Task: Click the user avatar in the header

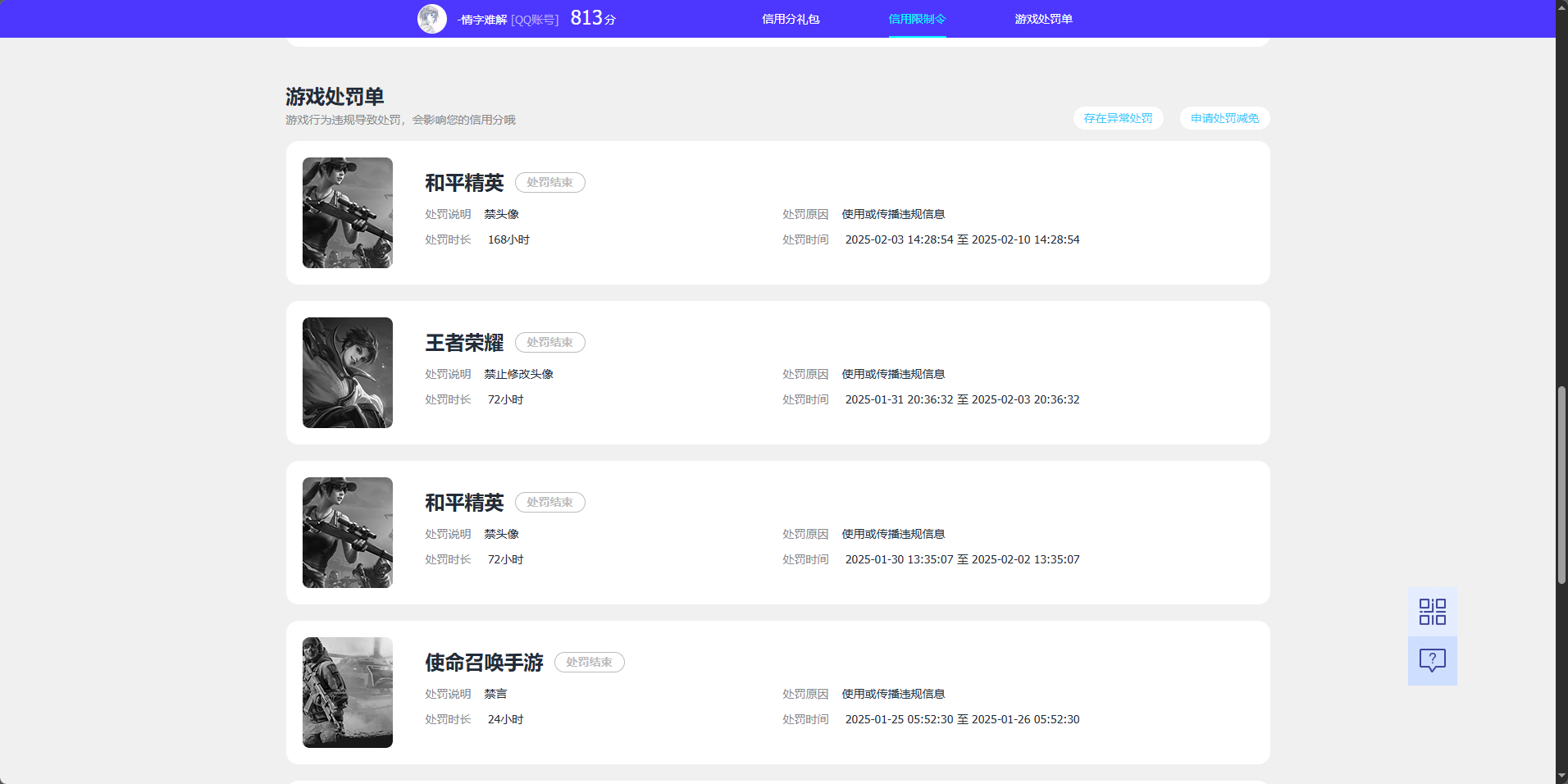Action: (x=433, y=18)
